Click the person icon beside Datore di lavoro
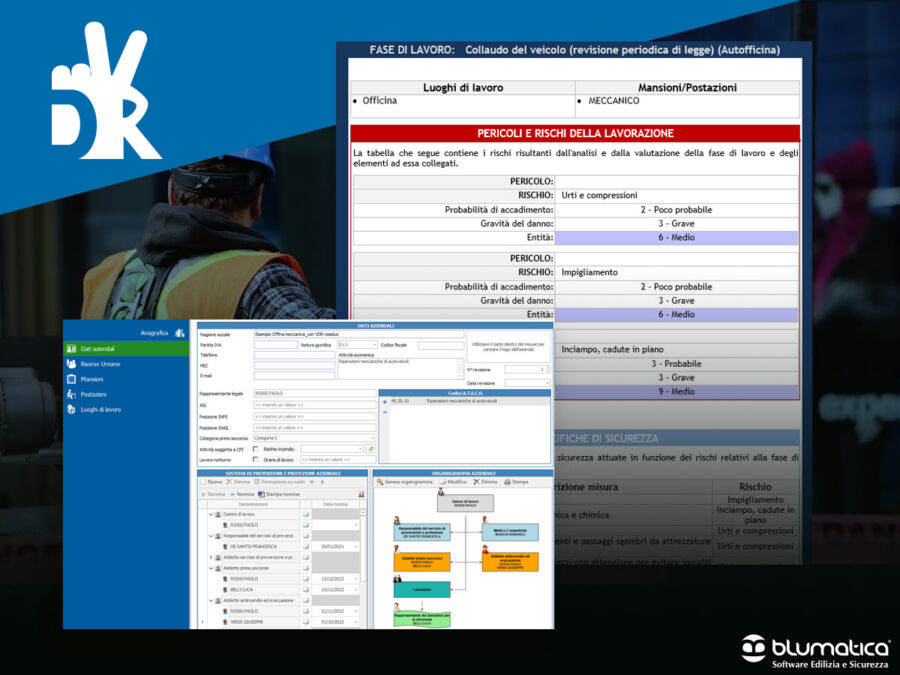The width and height of the screenshot is (900, 675). point(218,514)
